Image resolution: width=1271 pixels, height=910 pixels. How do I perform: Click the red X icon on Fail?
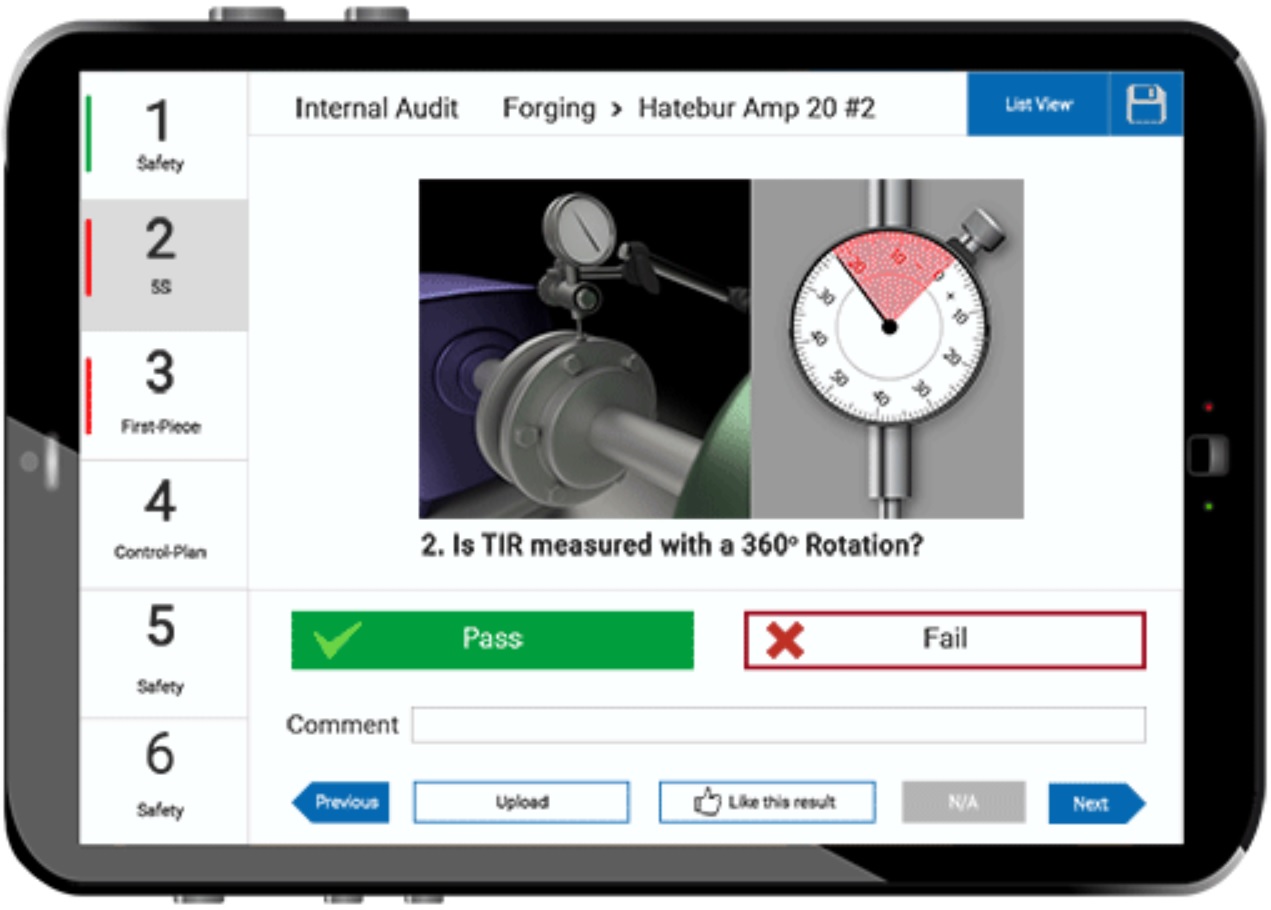tap(785, 641)
